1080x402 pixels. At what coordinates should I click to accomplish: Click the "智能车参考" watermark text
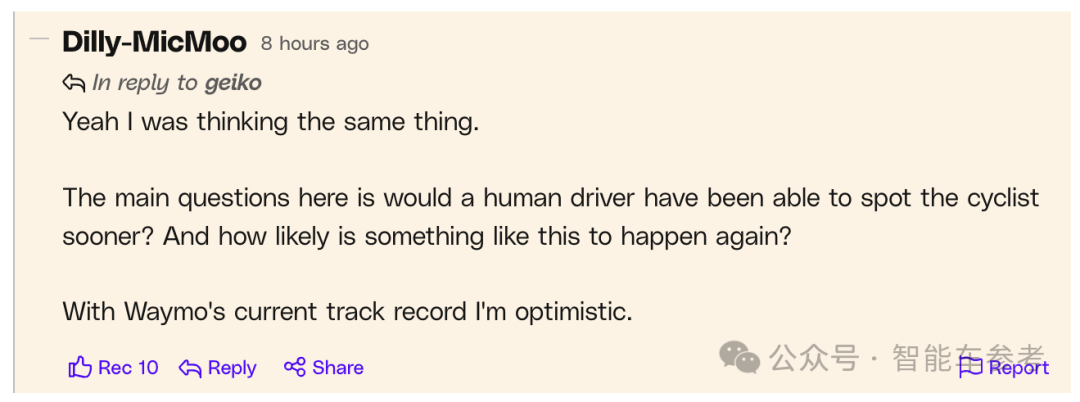pyautogui.click(x=968, y=356)
